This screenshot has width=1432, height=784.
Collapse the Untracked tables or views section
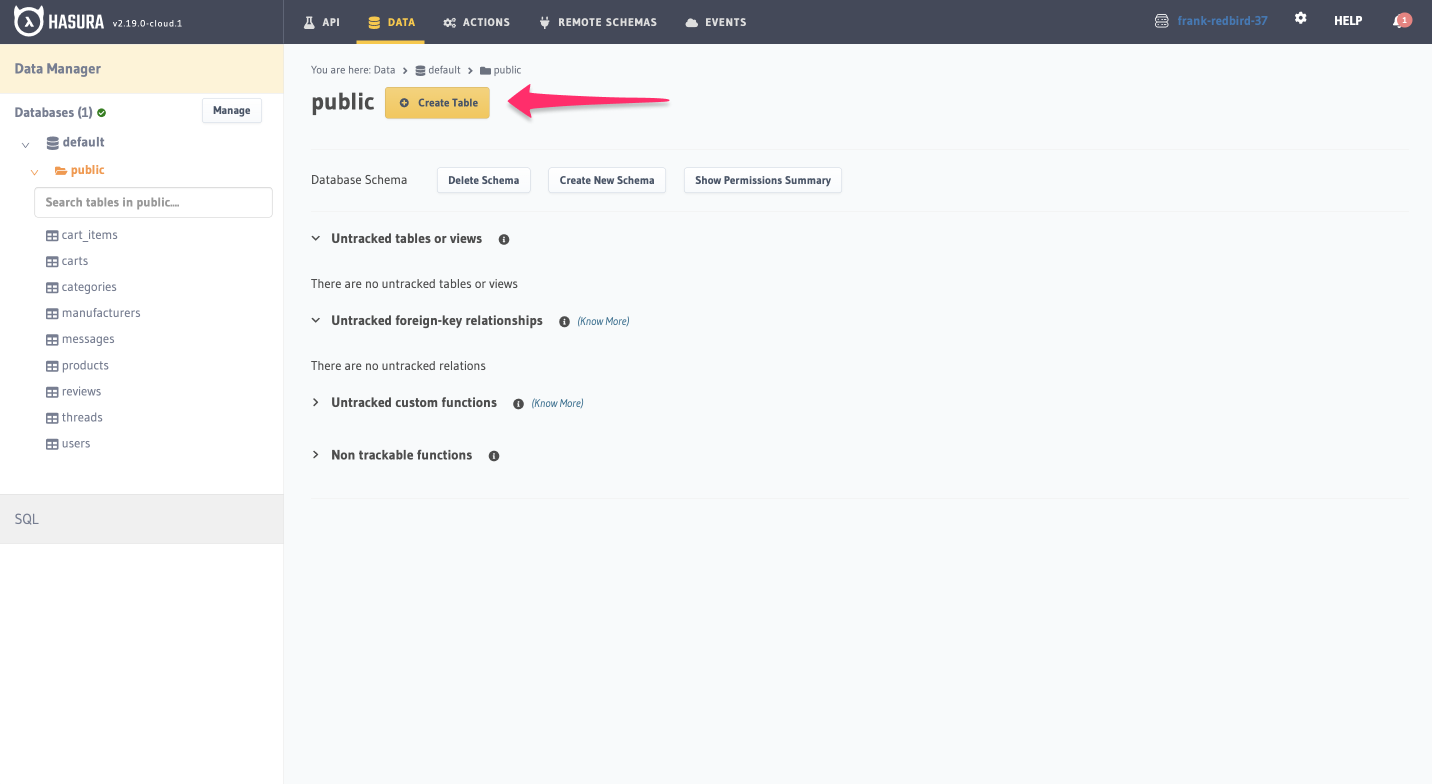click(x=316, y=238)
